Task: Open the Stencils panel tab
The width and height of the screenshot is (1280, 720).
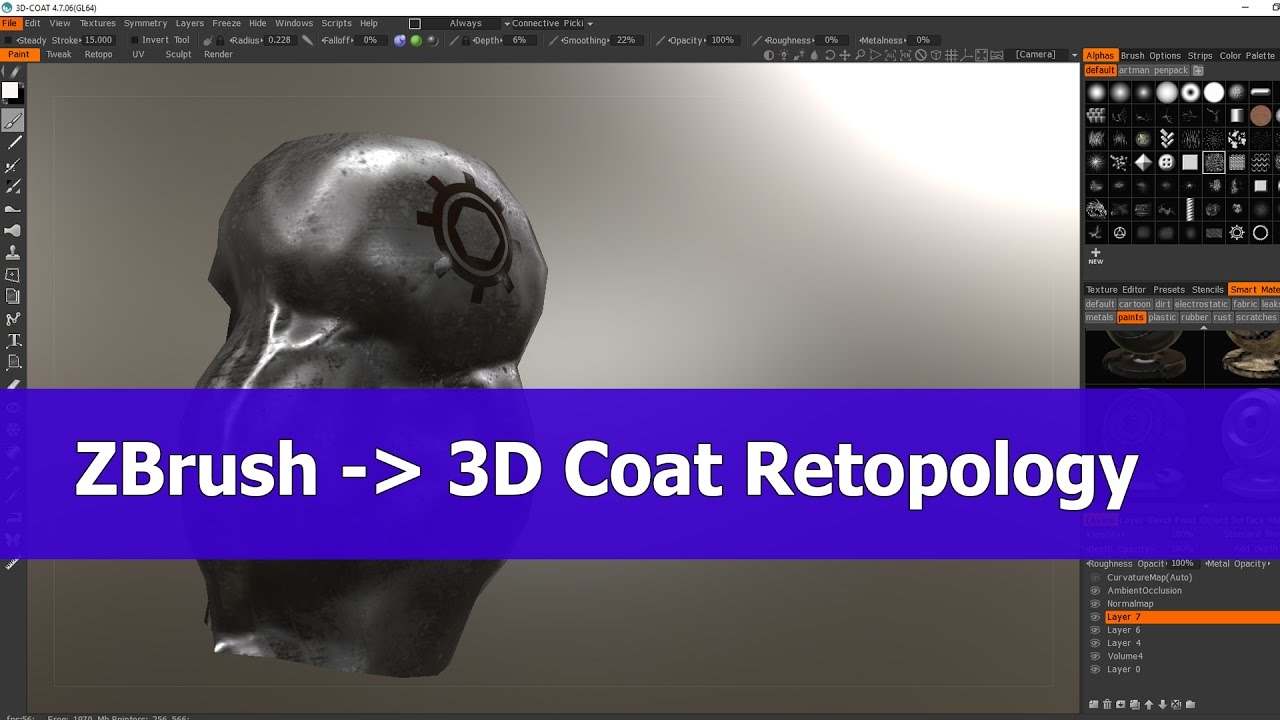Action: coord(1208,290)
